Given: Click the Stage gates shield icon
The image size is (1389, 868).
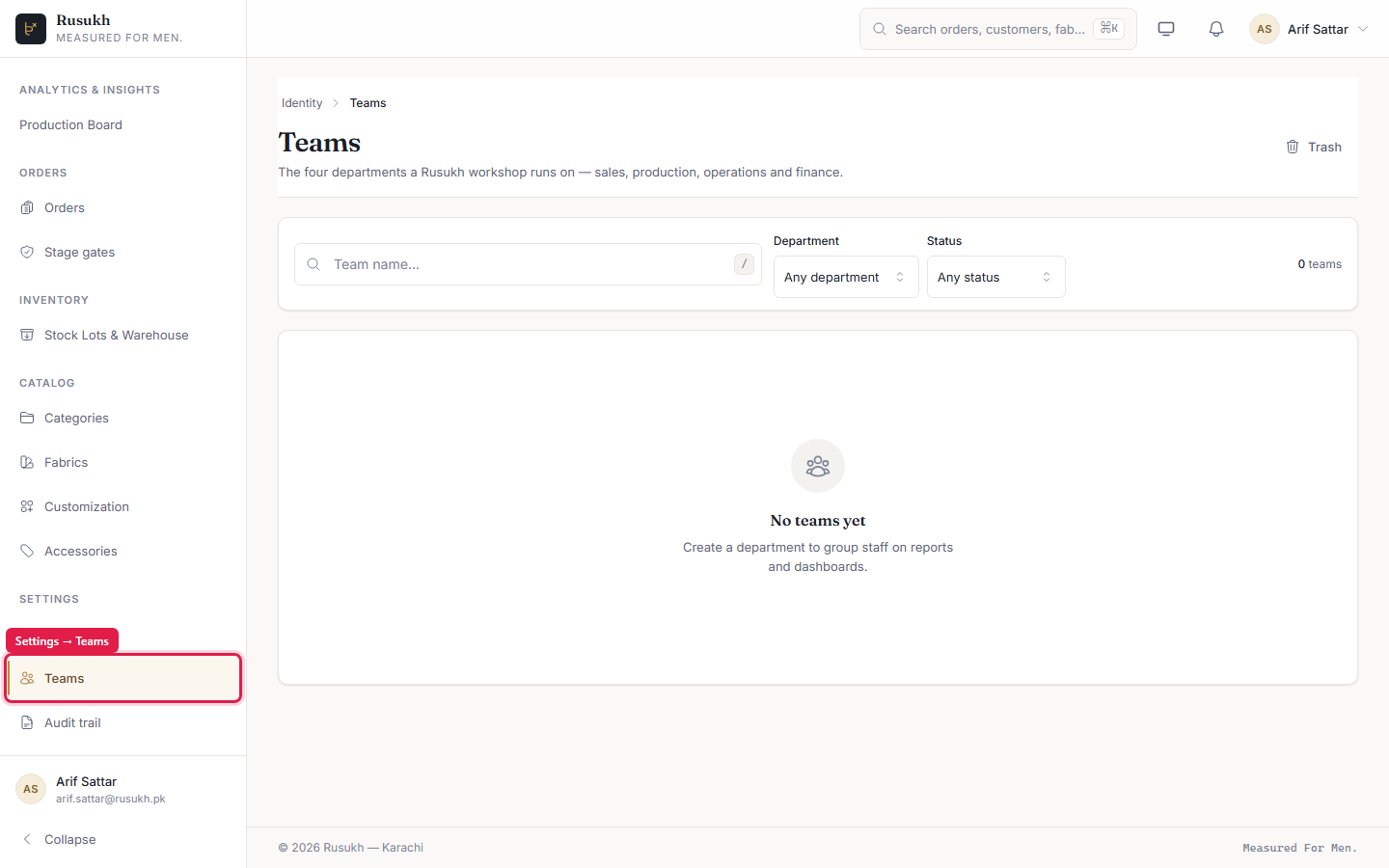Looking at the screenshot, I should point(27,252).
